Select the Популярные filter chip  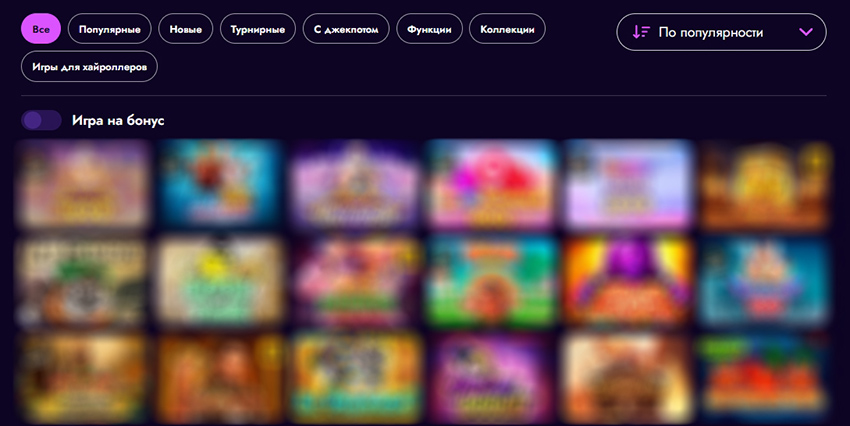pyautogui.click(x=110, y=29)
